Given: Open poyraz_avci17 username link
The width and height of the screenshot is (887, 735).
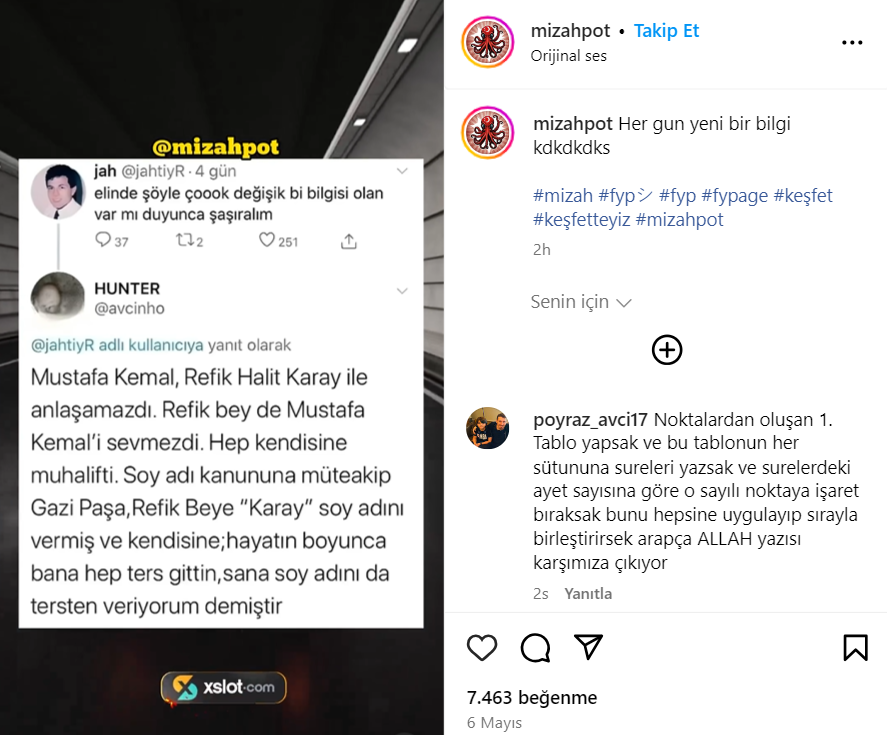Looking at the screenshot, I should (591, 420).
